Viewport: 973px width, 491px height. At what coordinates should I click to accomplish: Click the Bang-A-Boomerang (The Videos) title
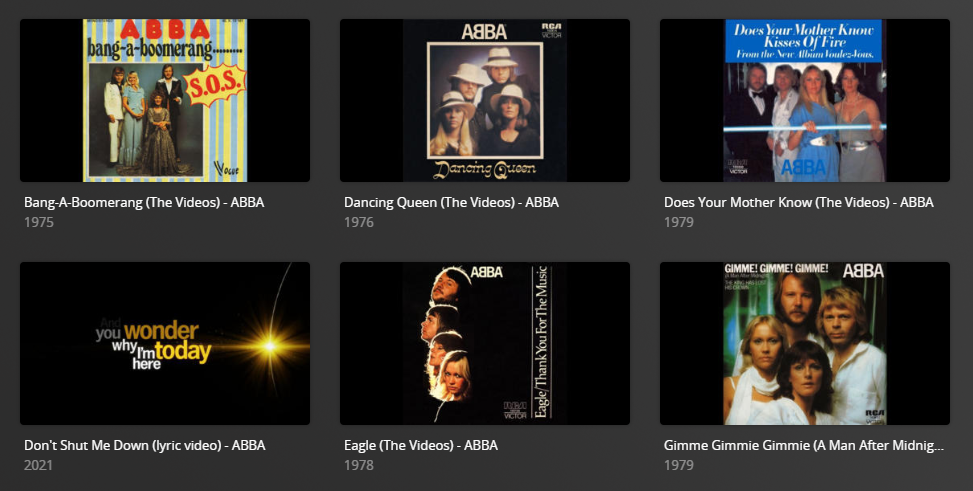point(144,202)
